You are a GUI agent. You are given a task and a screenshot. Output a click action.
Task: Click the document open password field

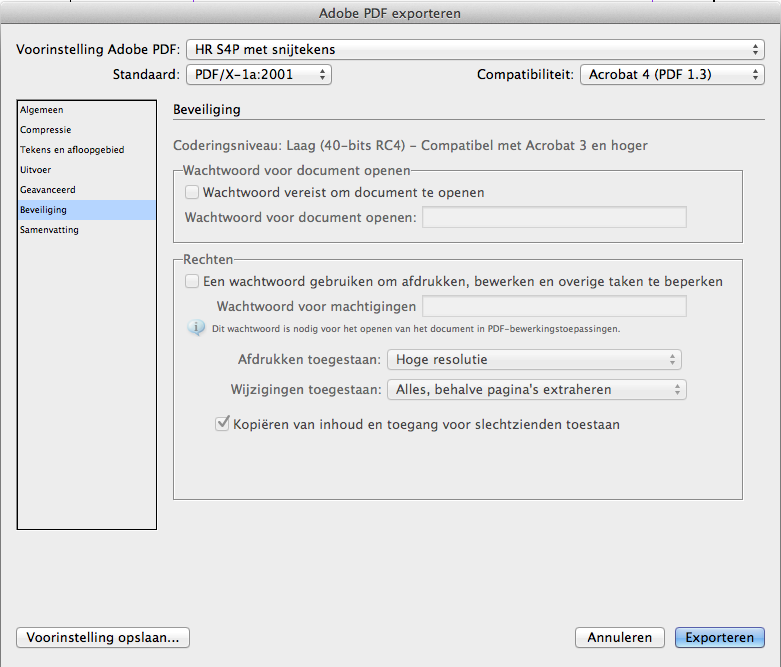coord(554,217)
